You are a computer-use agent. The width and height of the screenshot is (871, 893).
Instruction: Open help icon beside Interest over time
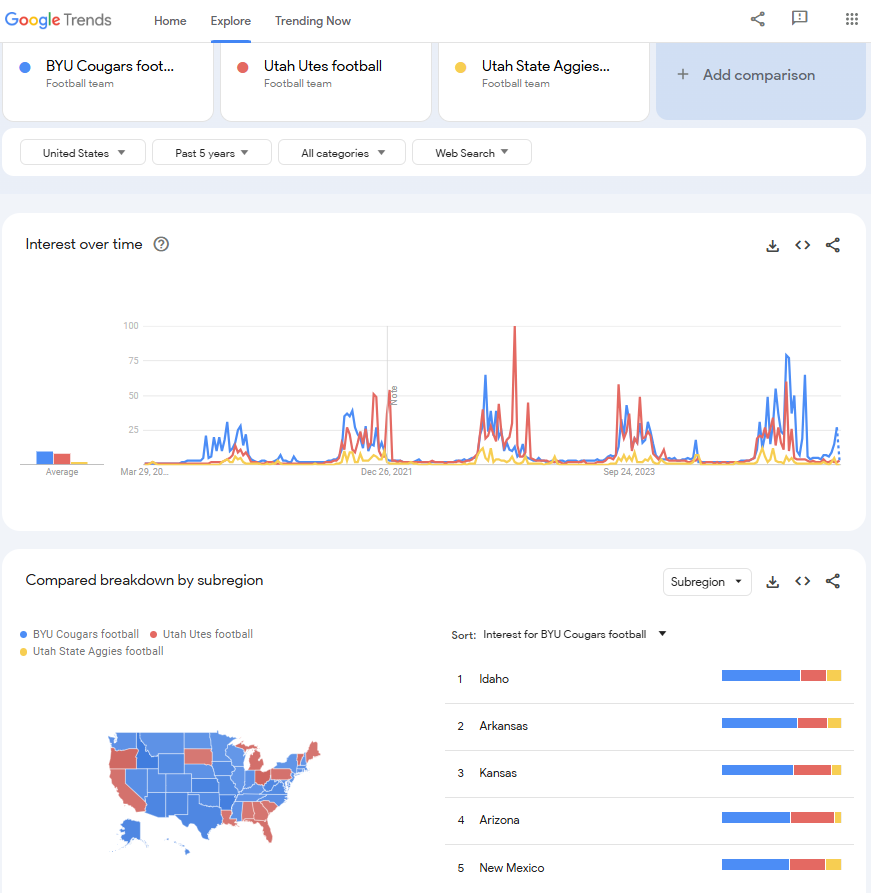pos(161,244)
